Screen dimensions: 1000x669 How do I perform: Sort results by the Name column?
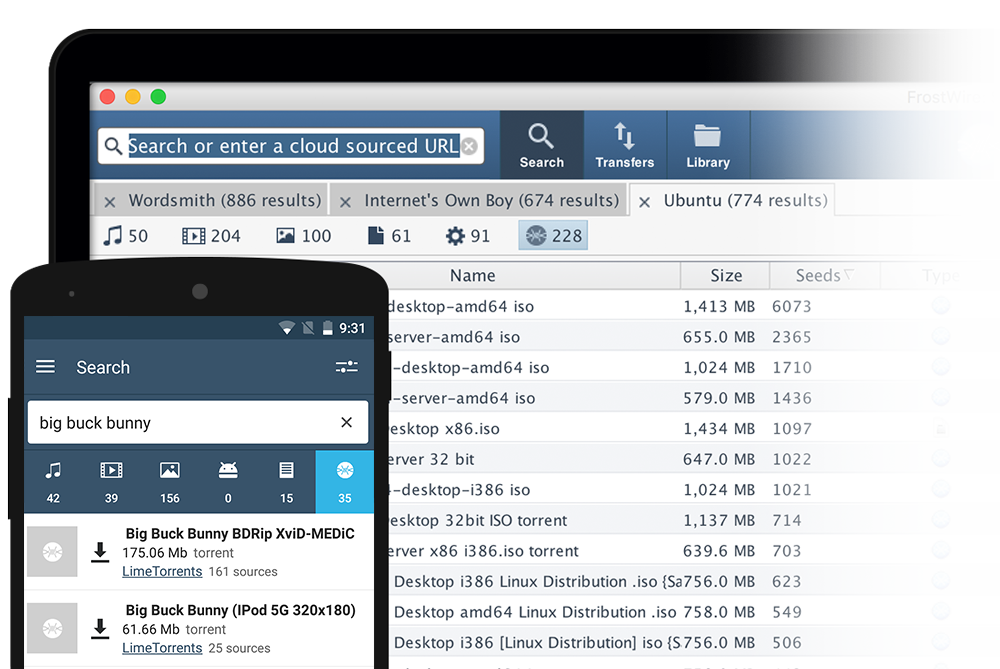[472, 276]
